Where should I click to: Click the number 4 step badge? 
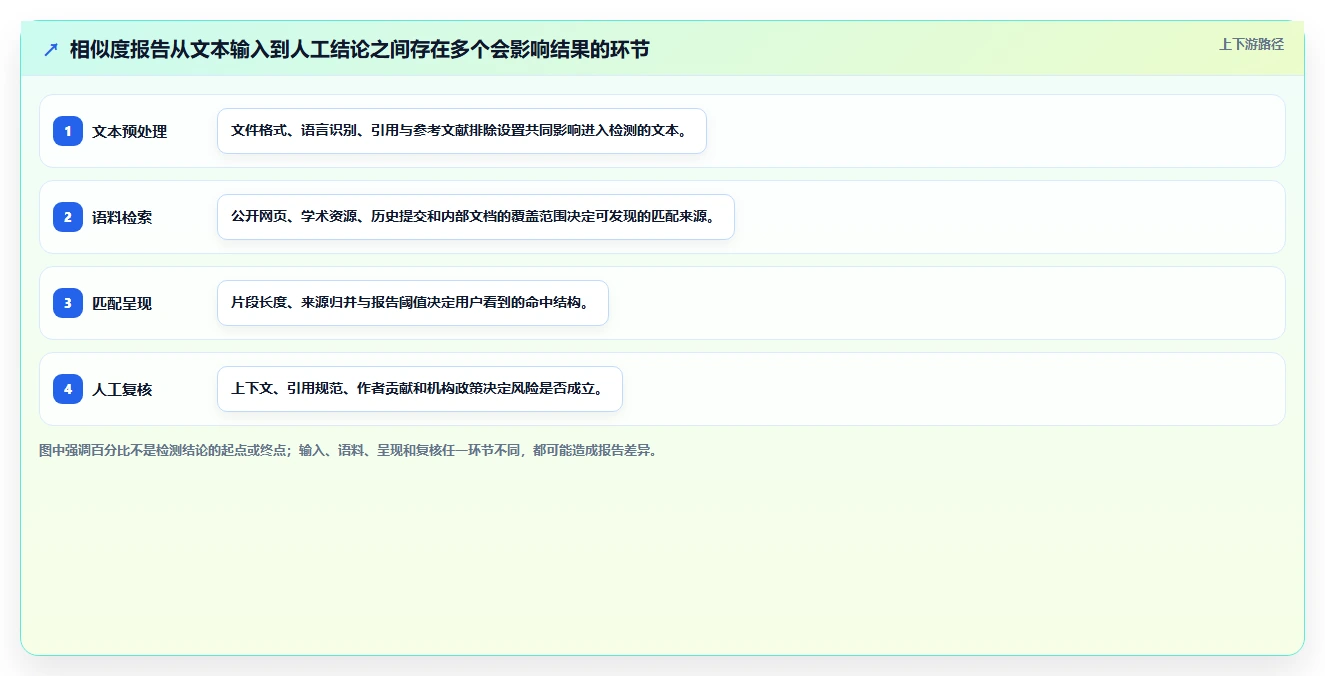point(68,389)
